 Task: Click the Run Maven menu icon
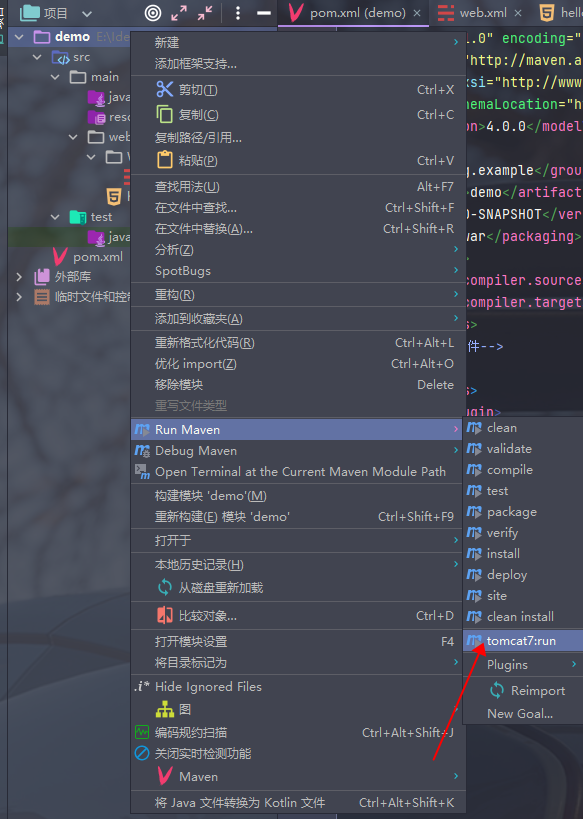[142, 430]
